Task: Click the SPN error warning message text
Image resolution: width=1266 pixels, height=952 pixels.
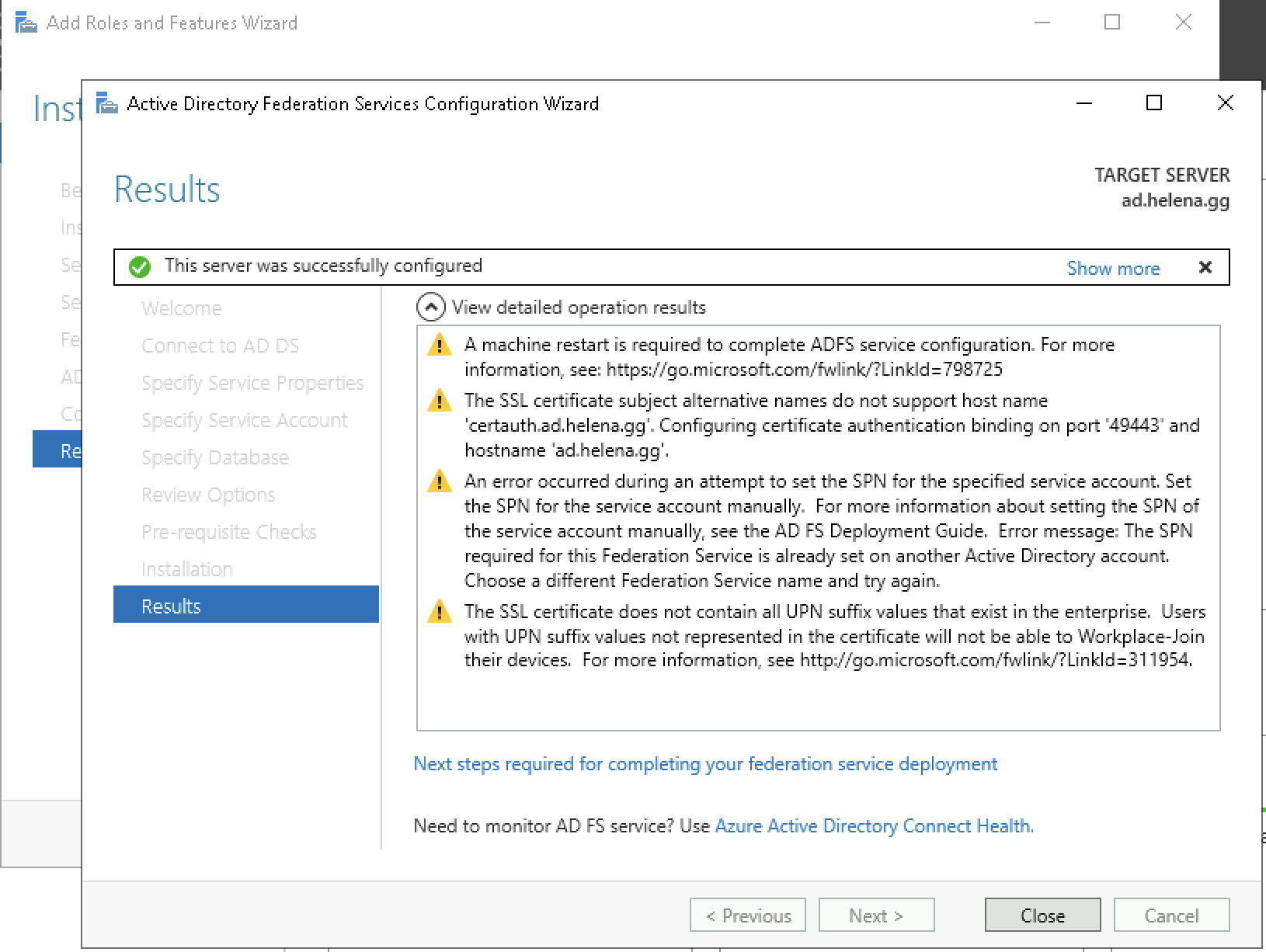Action: pyautogui.click(x=831, y=531)
